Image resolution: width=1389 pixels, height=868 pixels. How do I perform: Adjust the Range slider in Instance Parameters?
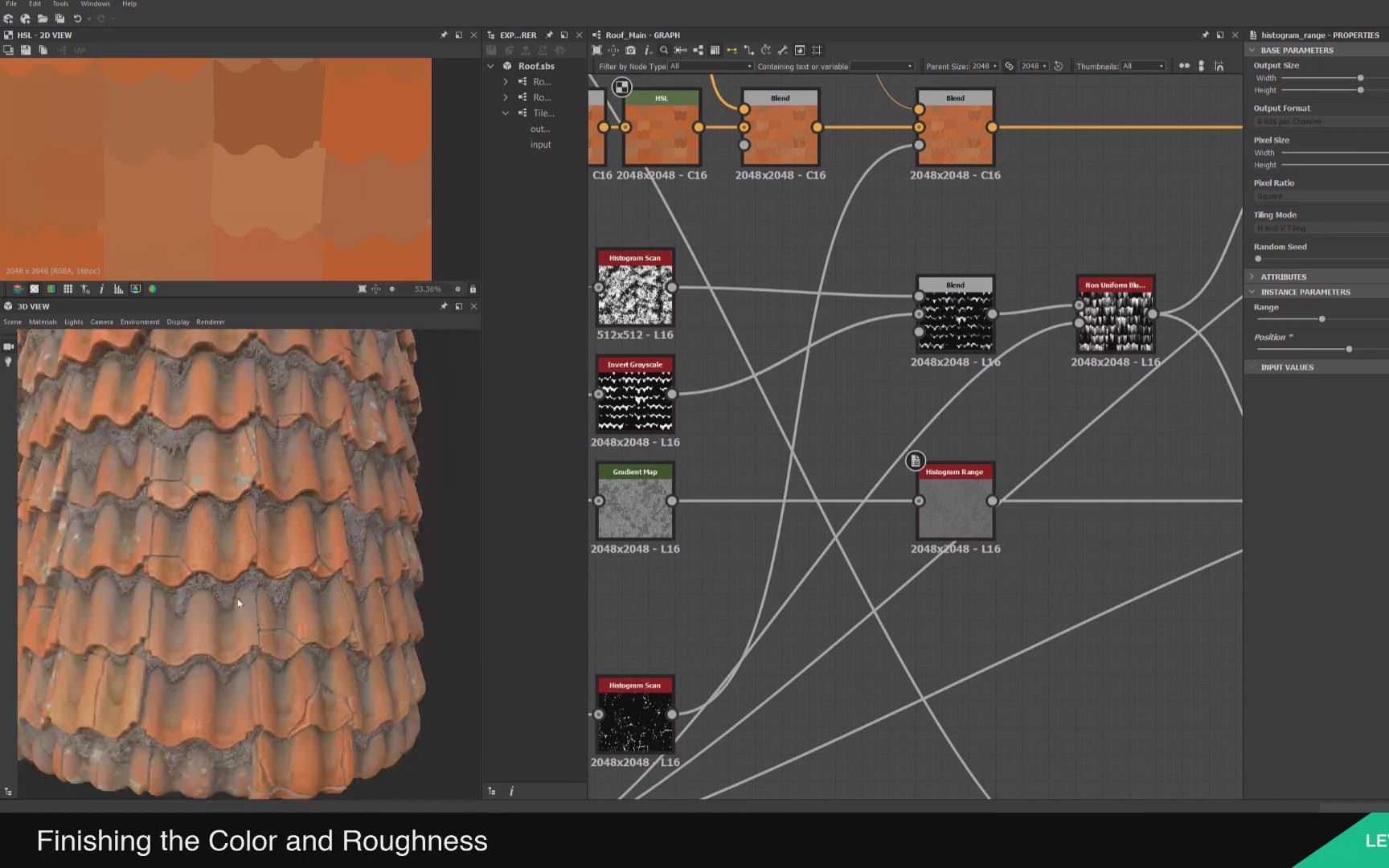pos(1321,319)
